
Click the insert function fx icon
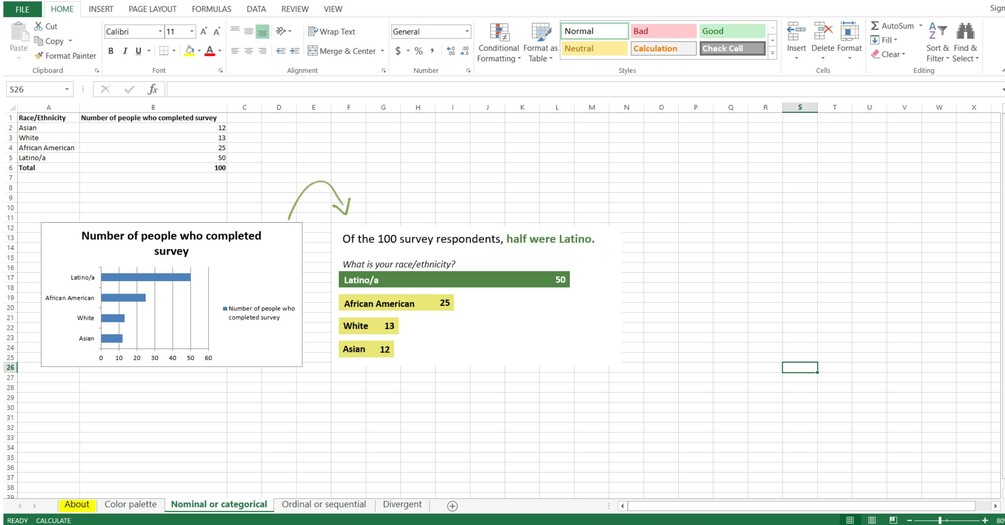(x=153, y=89)
